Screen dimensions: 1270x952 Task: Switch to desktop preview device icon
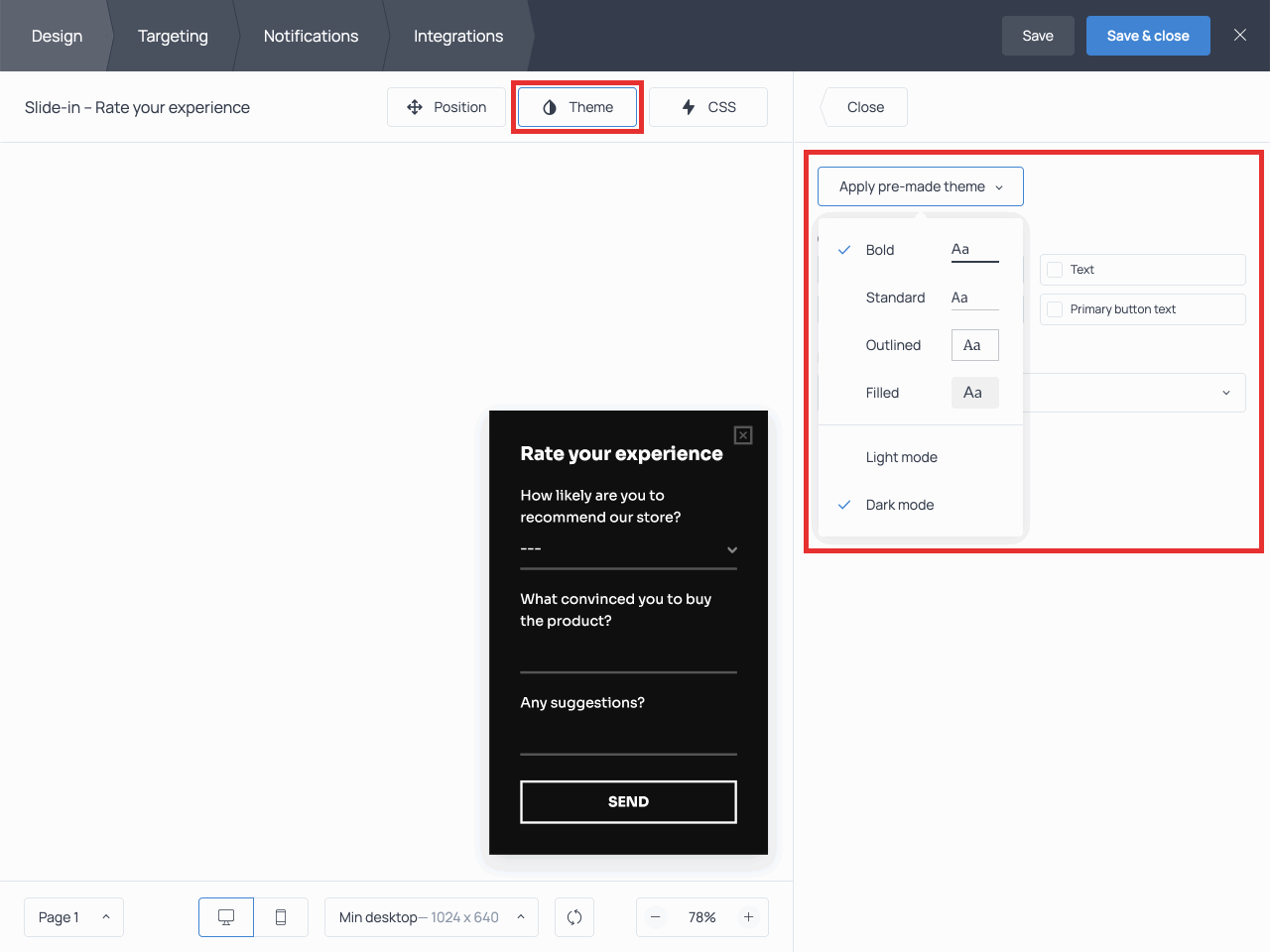(226, 917)
